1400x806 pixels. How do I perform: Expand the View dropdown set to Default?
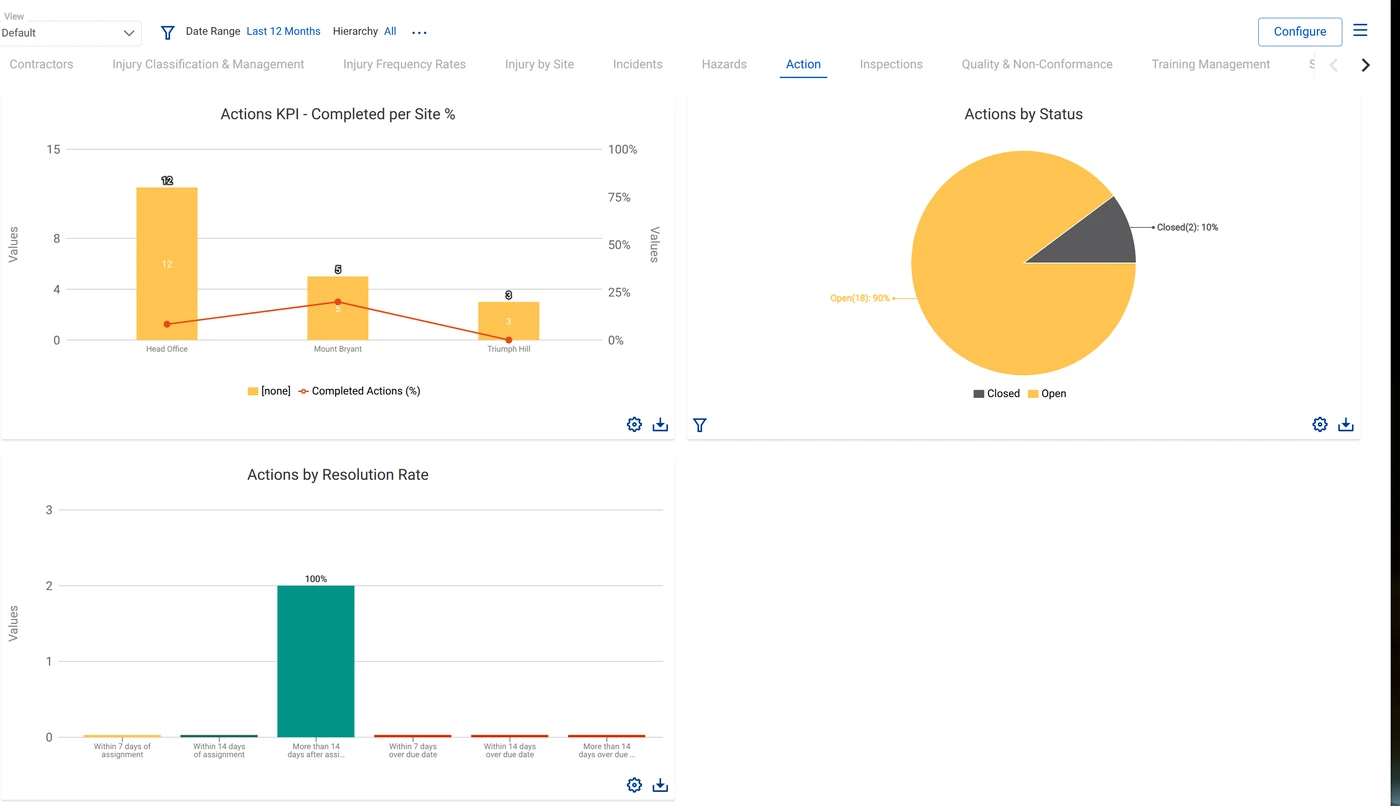click(70, 33)
